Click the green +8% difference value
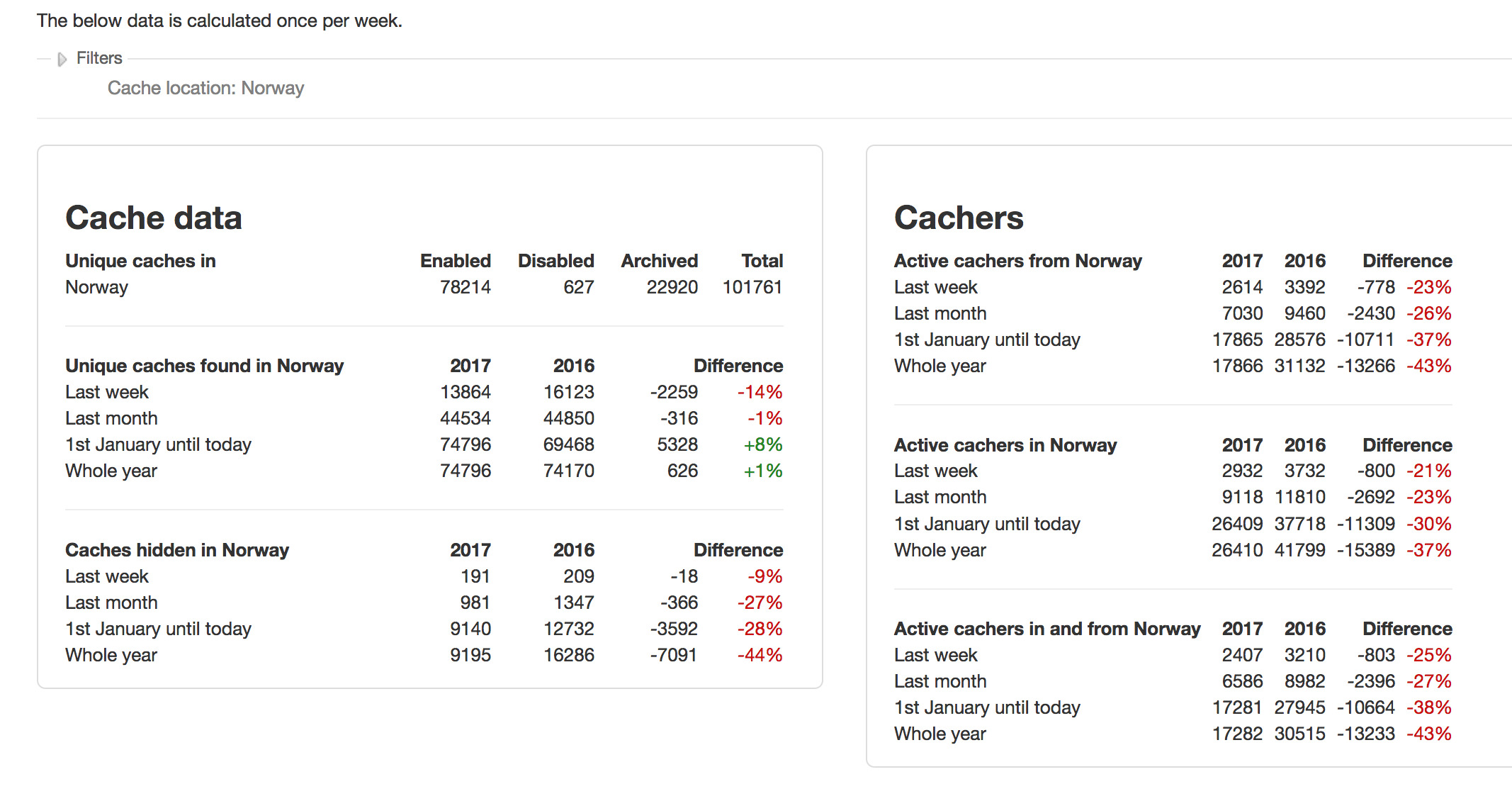Image resolution: width=1512 pixels, height=801 pixels. pos(762,444)
